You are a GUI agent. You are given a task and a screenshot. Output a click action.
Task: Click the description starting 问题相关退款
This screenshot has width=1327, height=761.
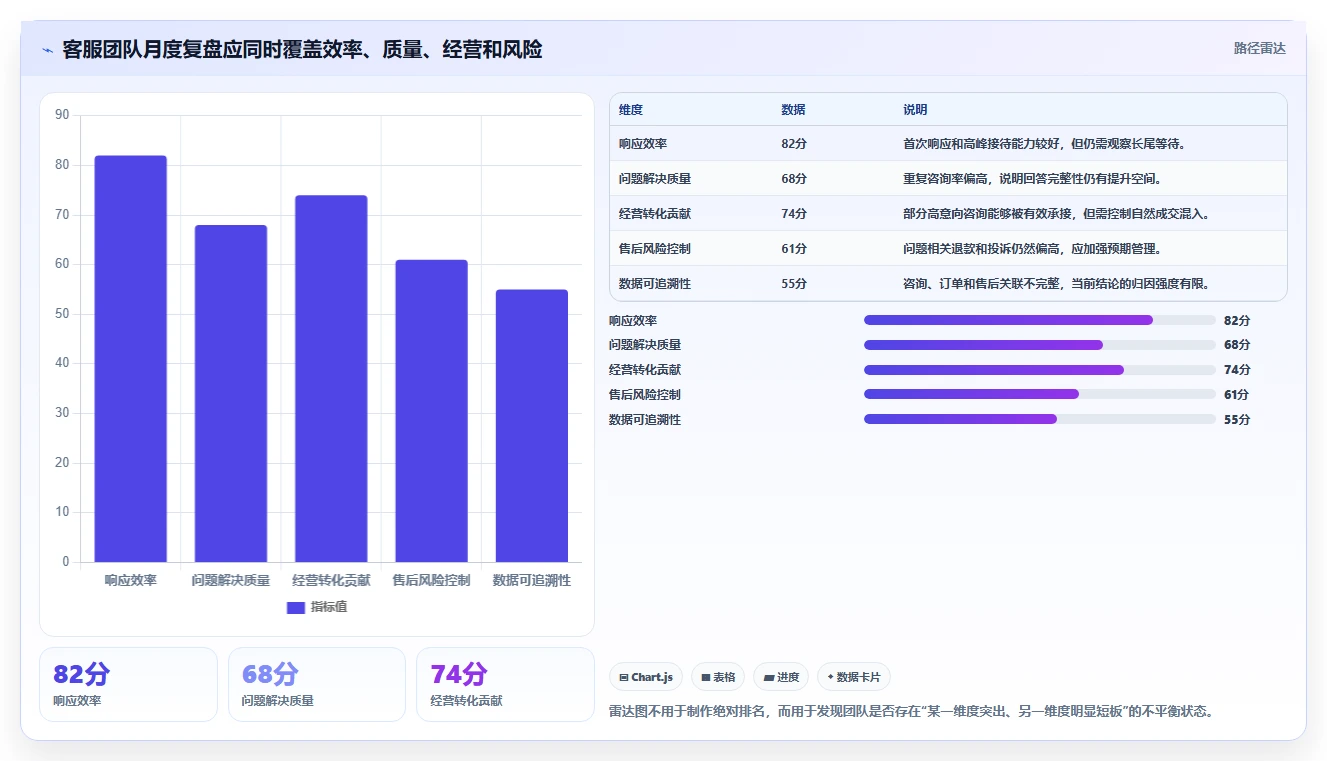[x=1032, y=249]
